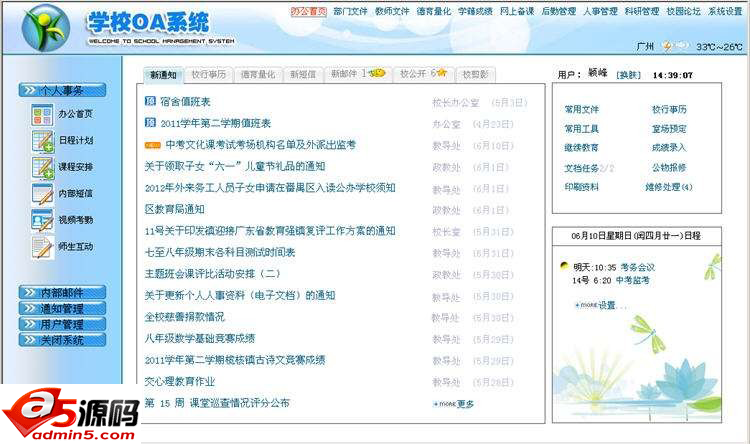
Task: Open the 师生互动 sidebar icon
Action: 42,247
